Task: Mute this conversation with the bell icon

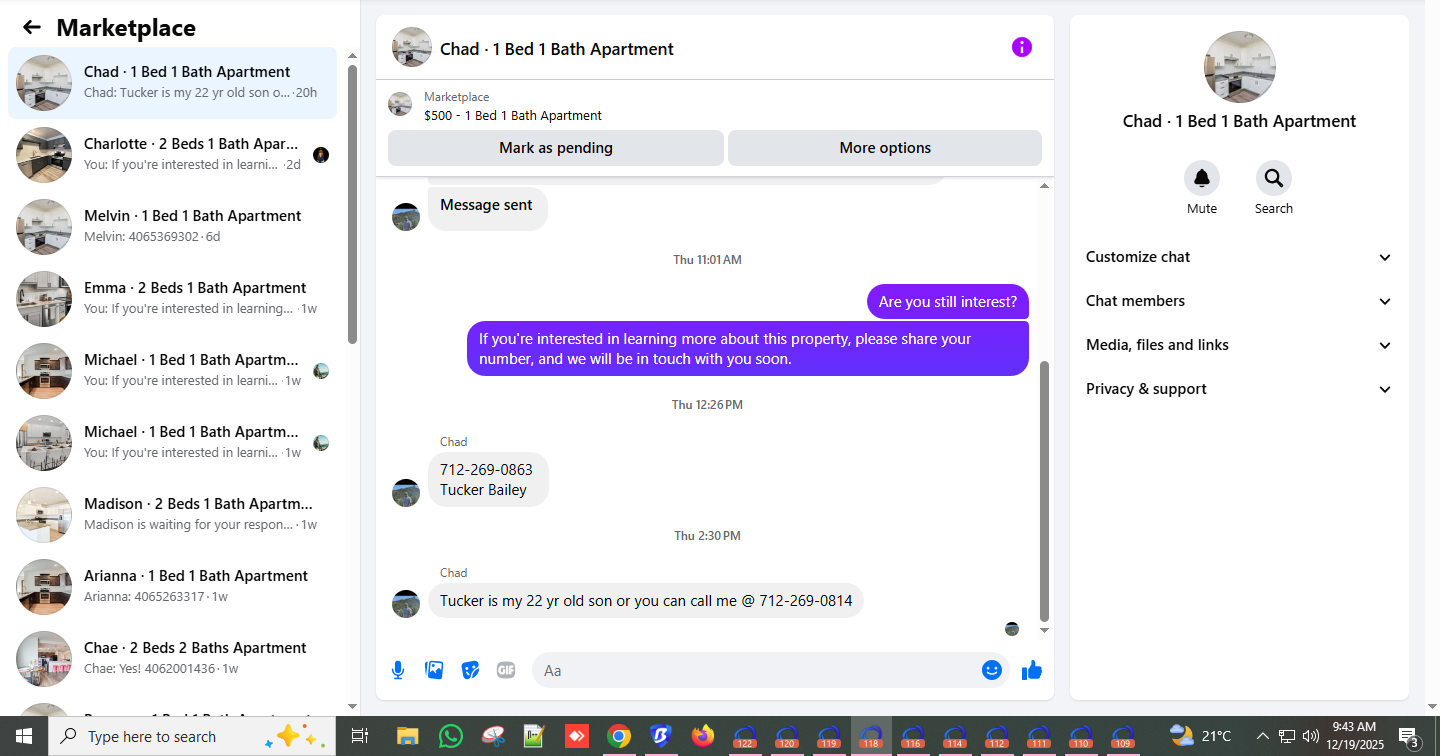Action: point(1202,178)
